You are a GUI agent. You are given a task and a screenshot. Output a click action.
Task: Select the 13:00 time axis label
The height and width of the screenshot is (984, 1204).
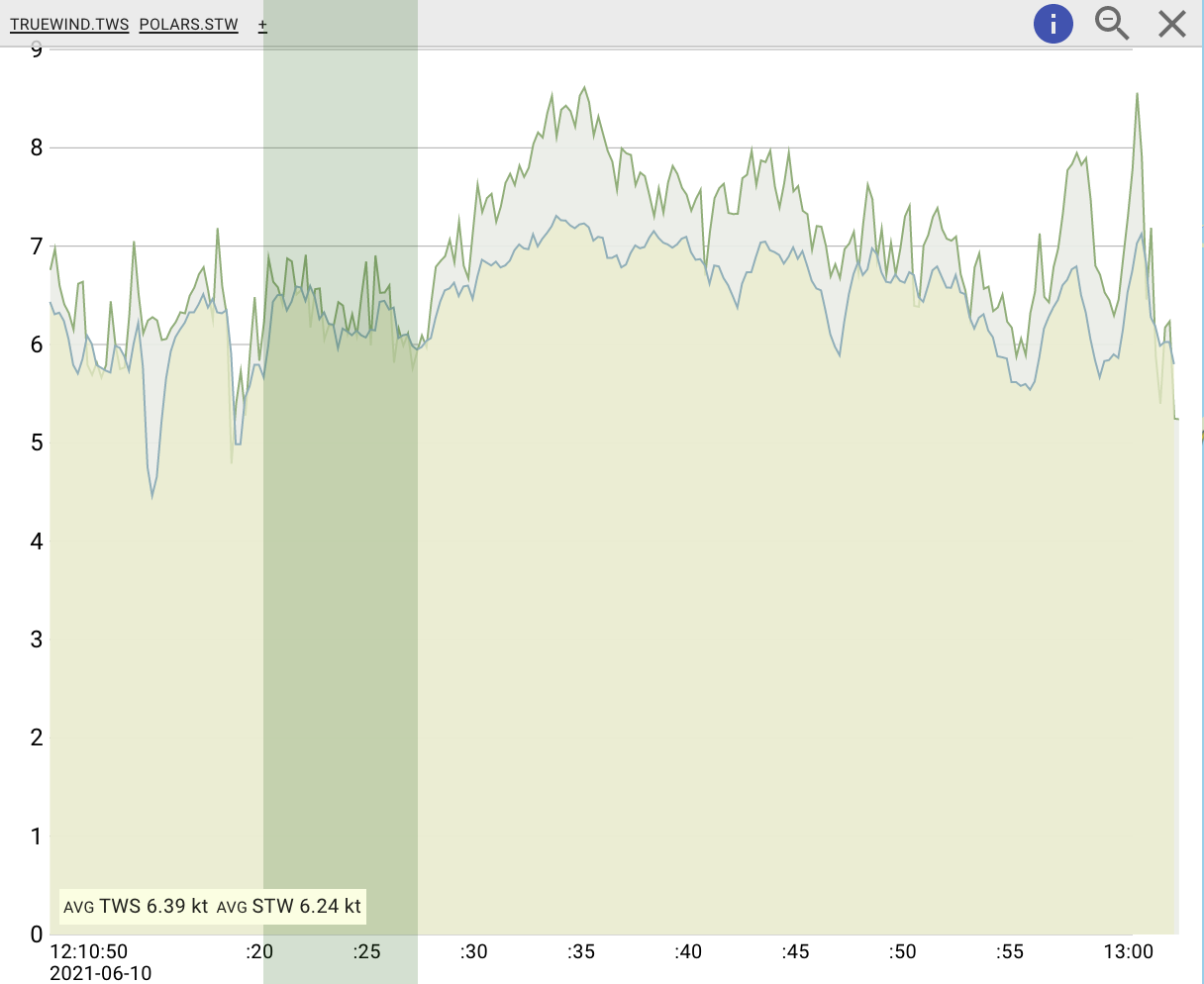(x=1129, y=951)
